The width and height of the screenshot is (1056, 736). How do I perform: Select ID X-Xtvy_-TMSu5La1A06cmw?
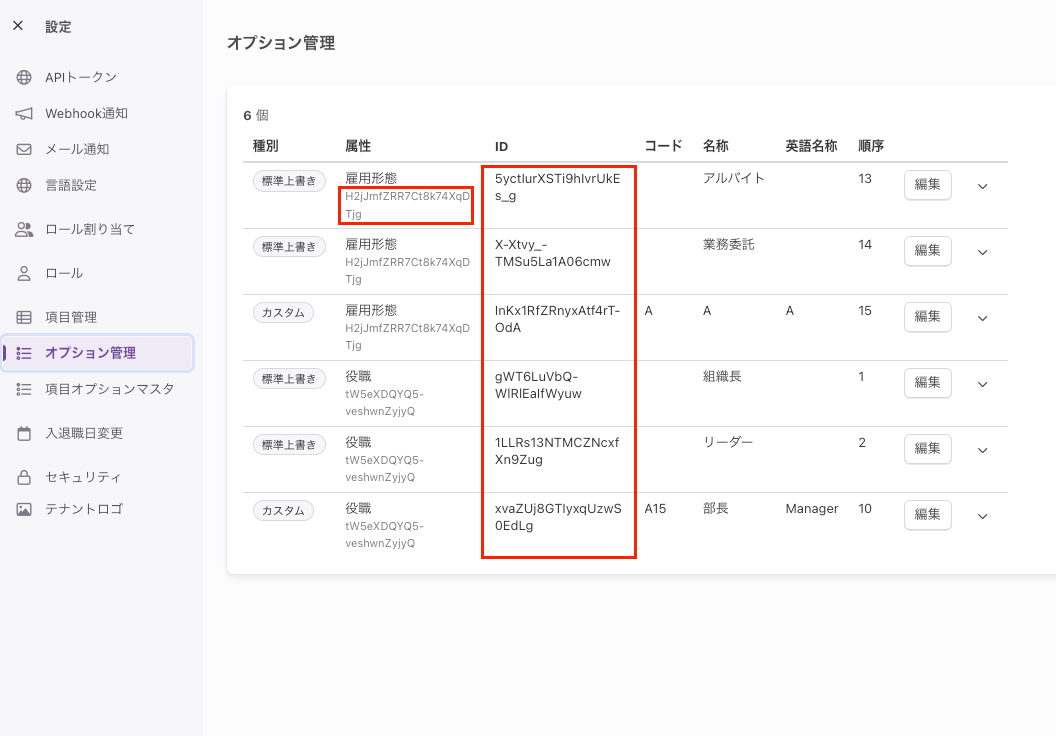553,253
